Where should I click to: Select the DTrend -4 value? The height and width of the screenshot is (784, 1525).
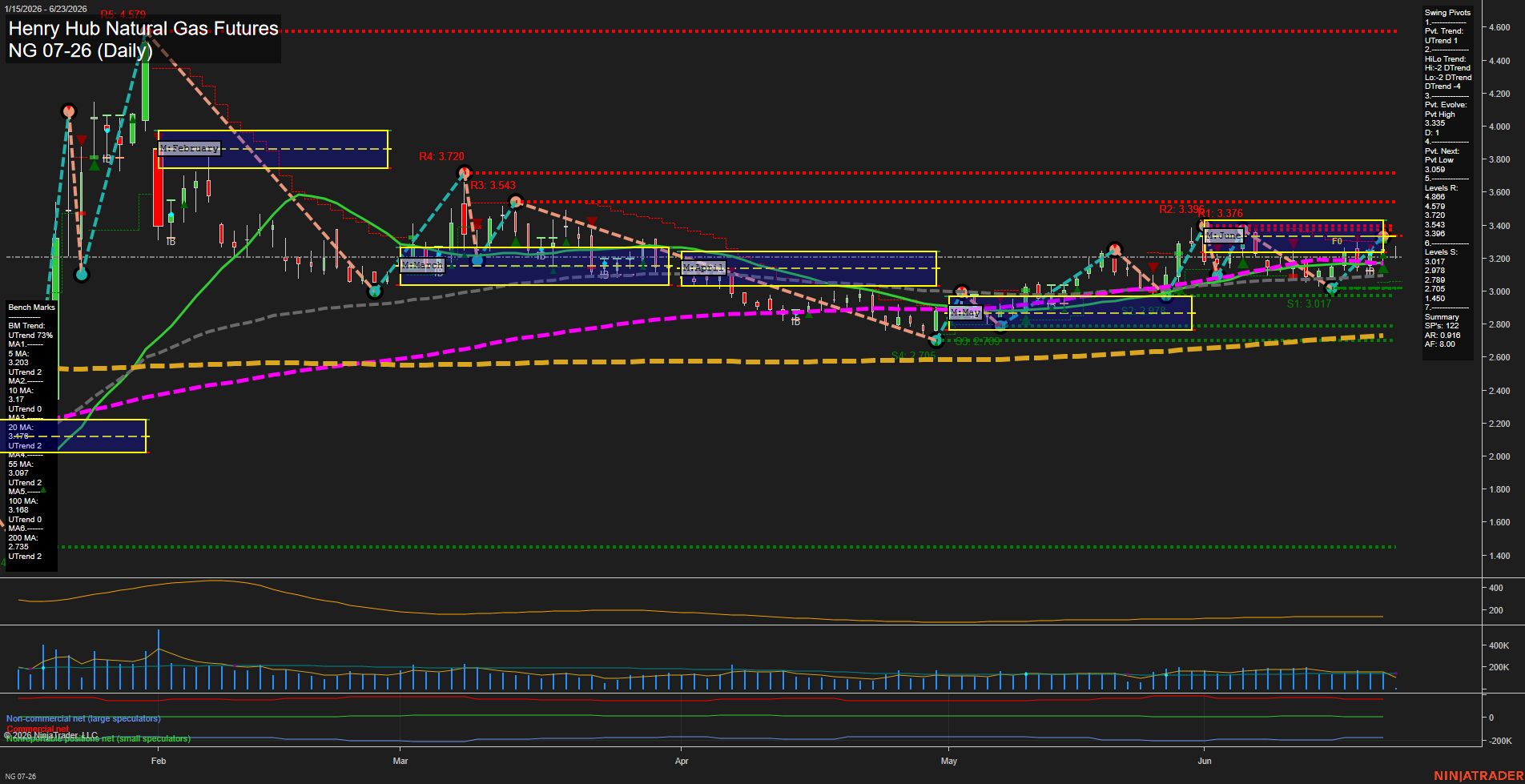click(1443, 86)
